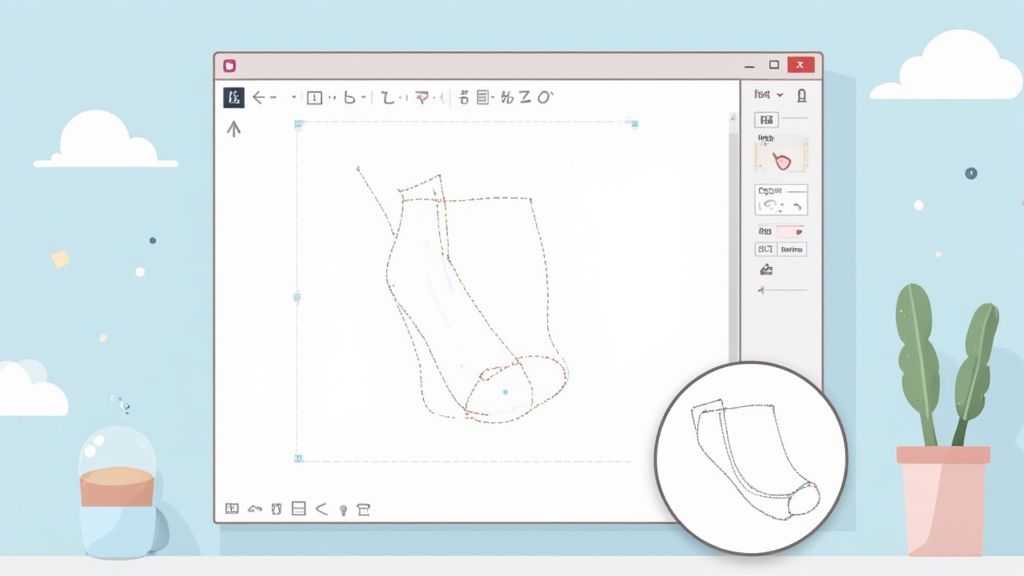Screen dimensions: 1024x576
Task: Click the layers list icon at bottom
Action: point(298,509)
